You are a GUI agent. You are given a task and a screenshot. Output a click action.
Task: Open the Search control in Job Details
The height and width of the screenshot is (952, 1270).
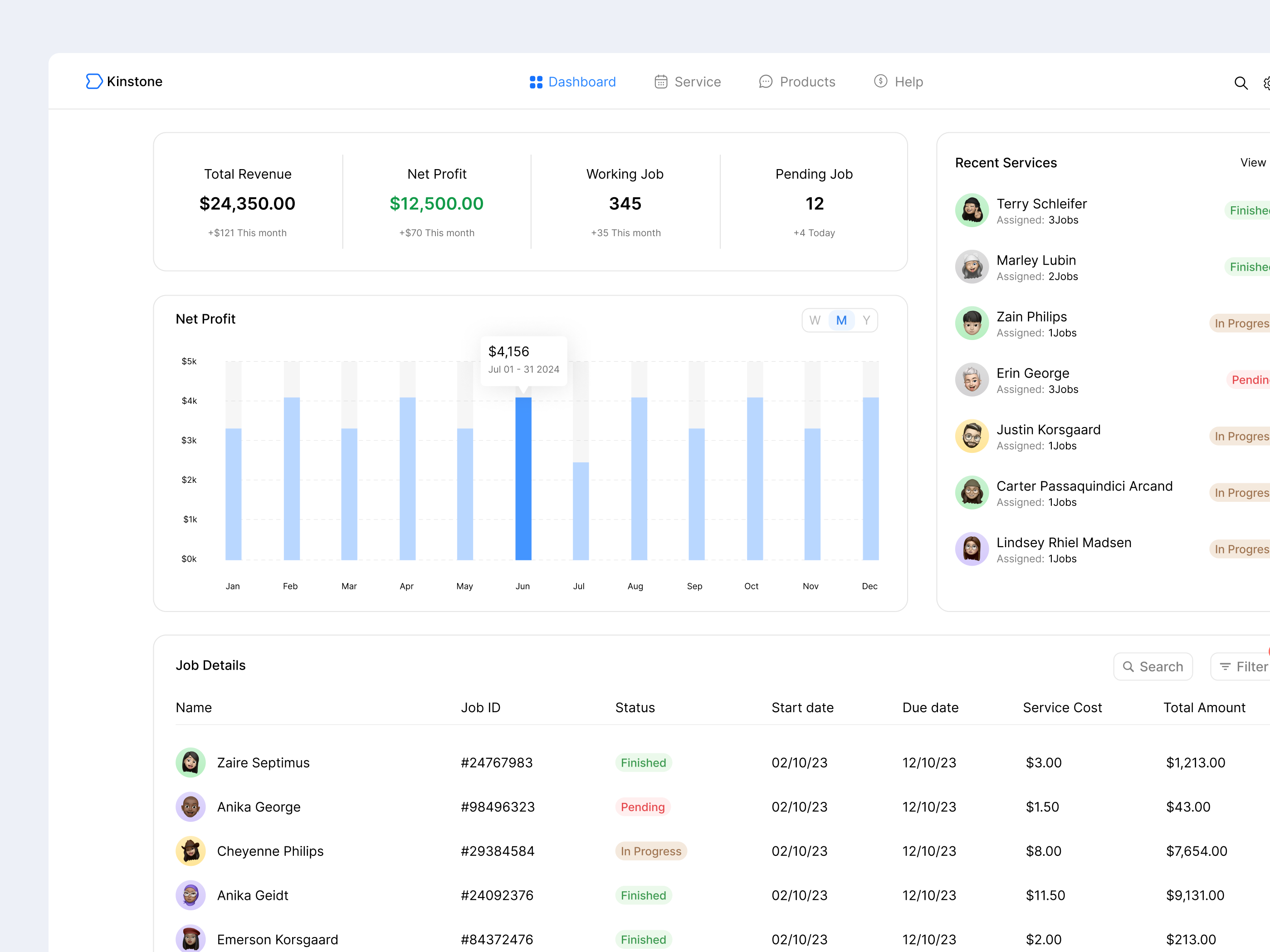[1153, 666]
